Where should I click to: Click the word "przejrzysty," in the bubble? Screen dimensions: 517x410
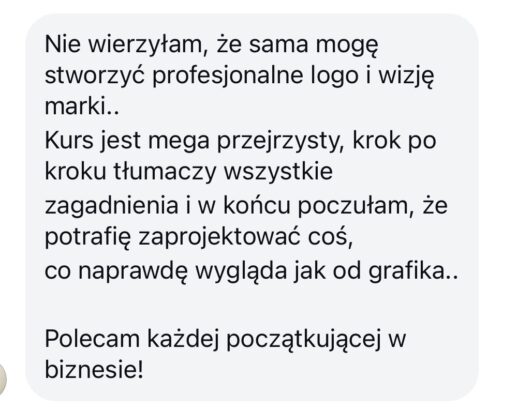point(280,142)
